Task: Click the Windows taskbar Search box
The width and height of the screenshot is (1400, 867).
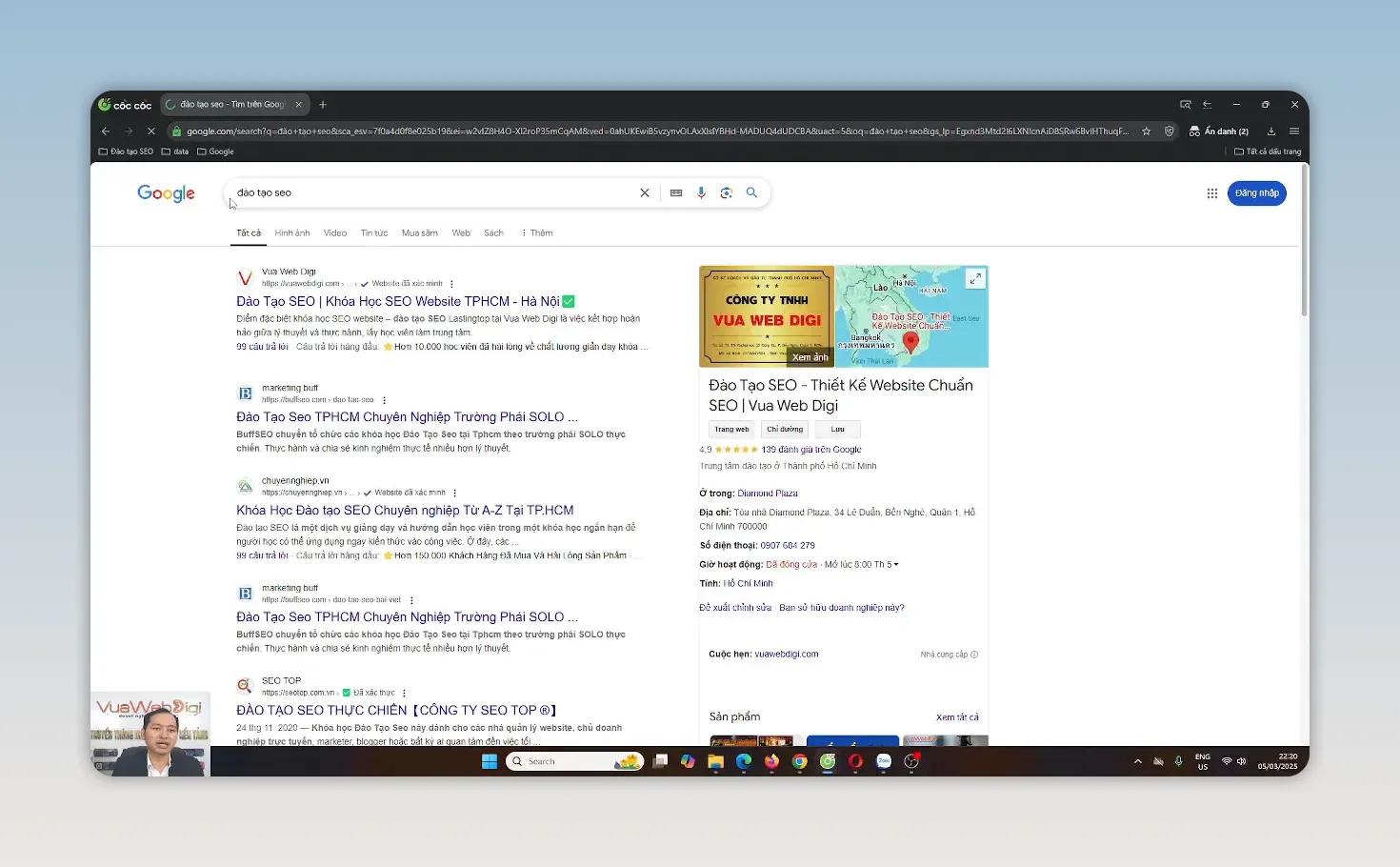Action: (x=574, y=761)
